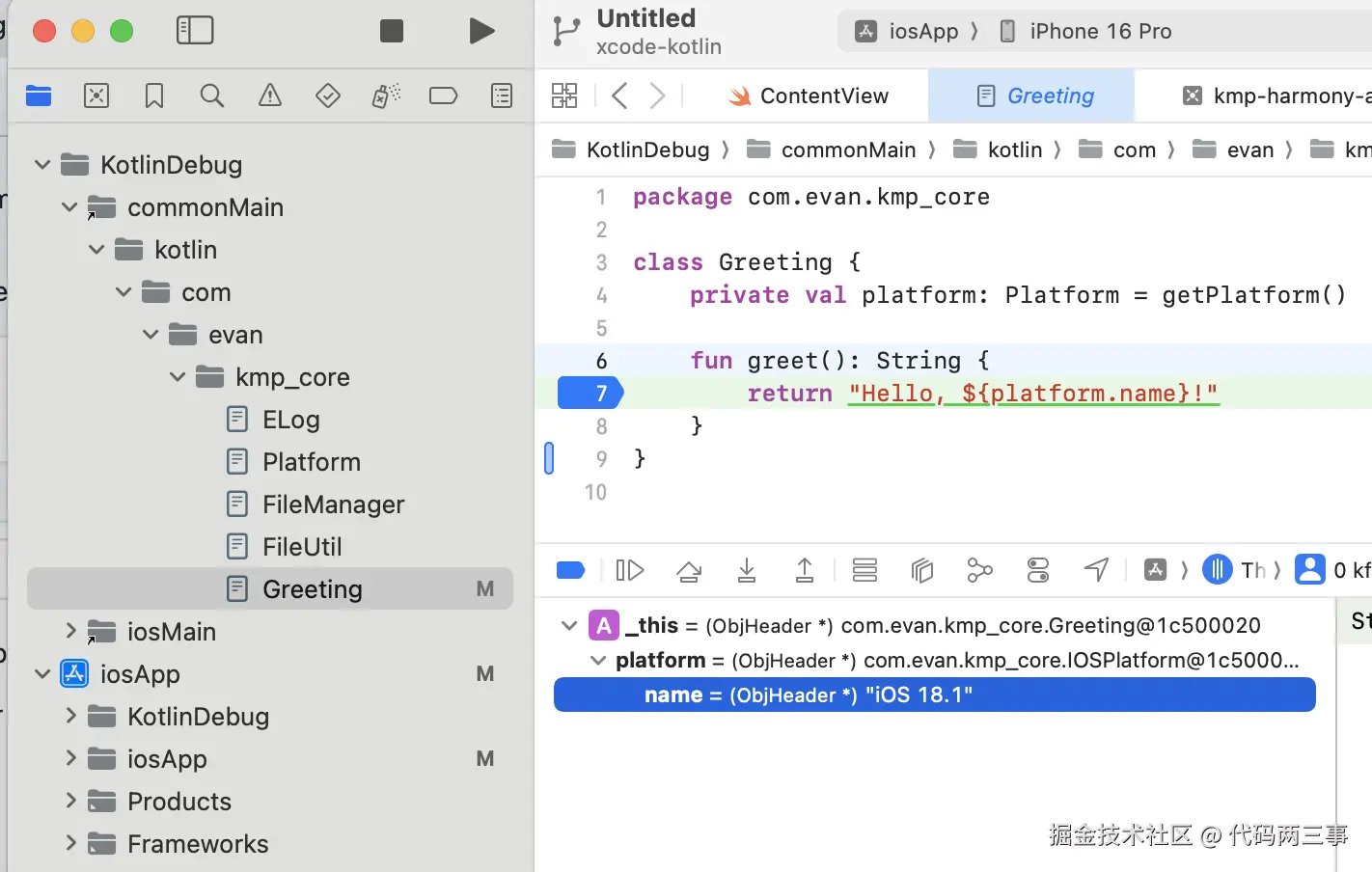Deactivate breakpoints in debug bar
Screen dimensions: 1372x872
[x=571, y=570]
